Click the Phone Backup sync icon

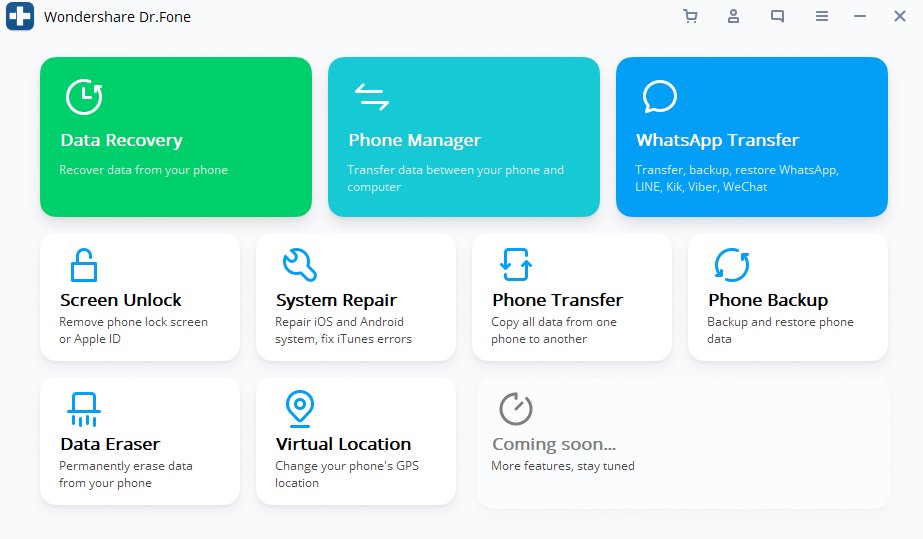(x=732, y=265)
